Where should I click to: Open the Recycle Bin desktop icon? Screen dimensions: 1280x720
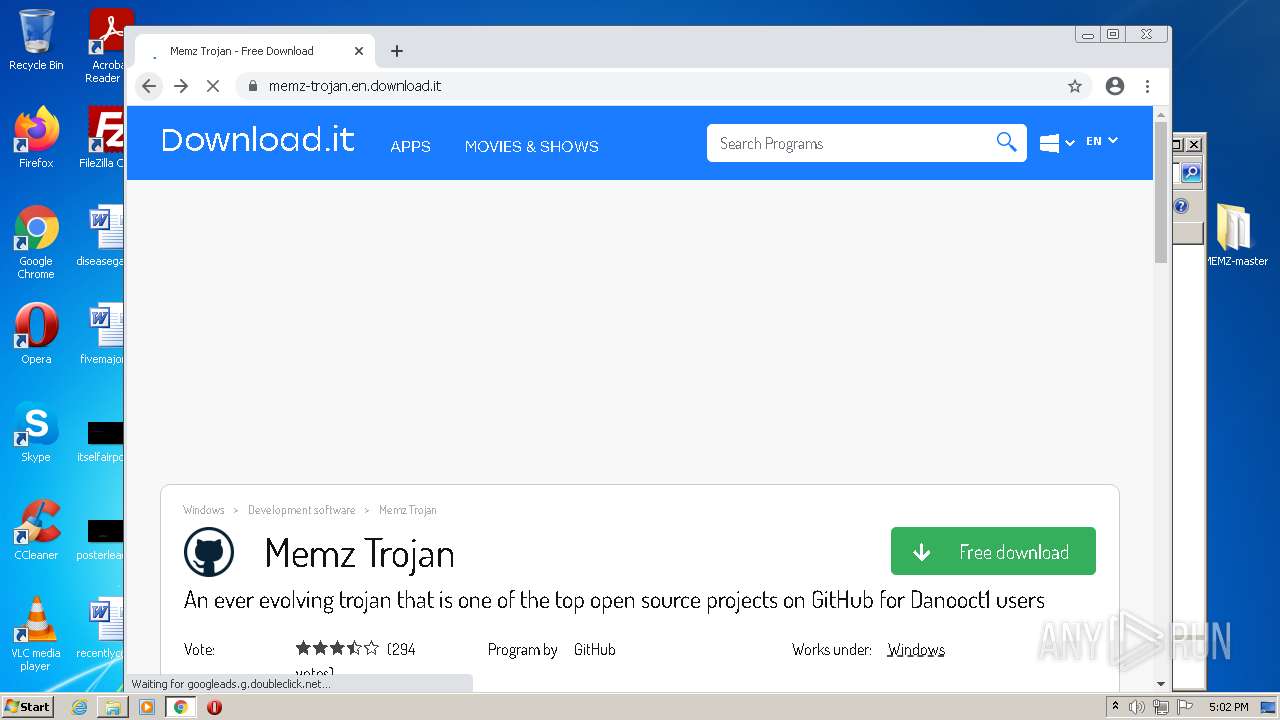point(36,40)
